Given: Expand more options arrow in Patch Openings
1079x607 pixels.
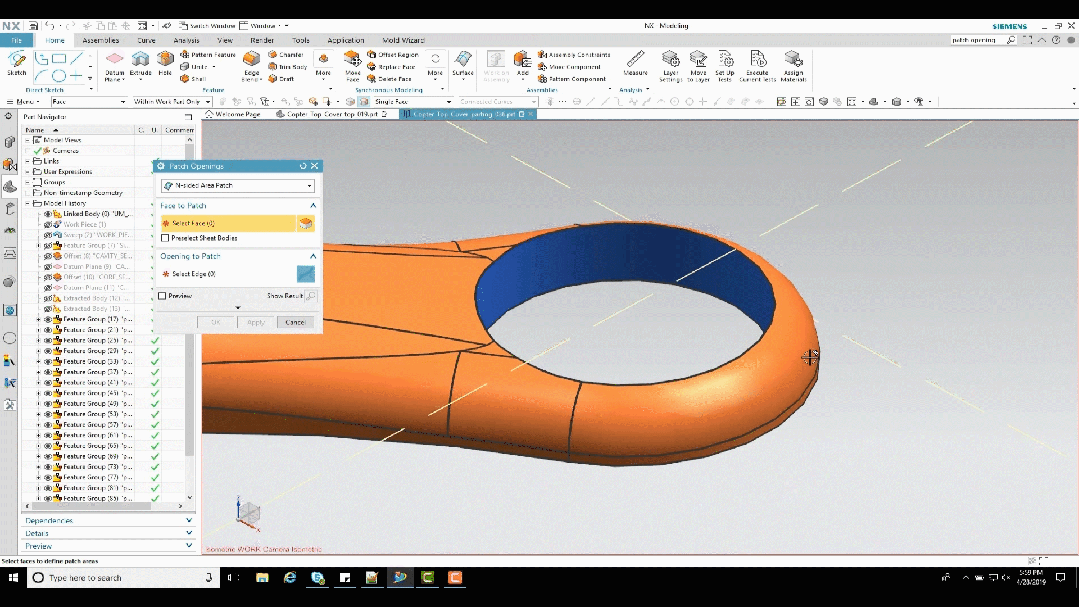Looking at the screenshot, I should click(x=238, y=308).
